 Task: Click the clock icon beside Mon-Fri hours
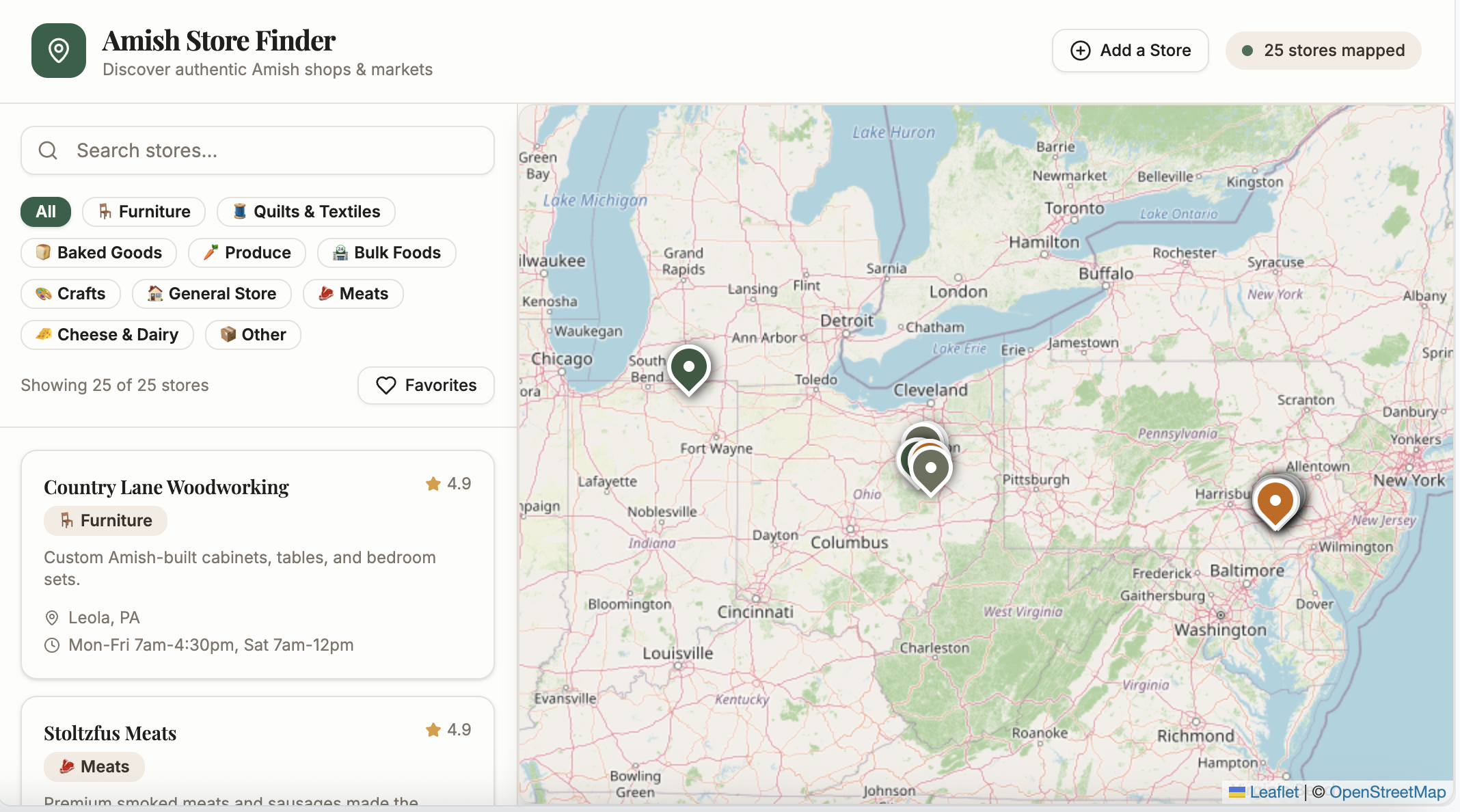click(52, 645)
